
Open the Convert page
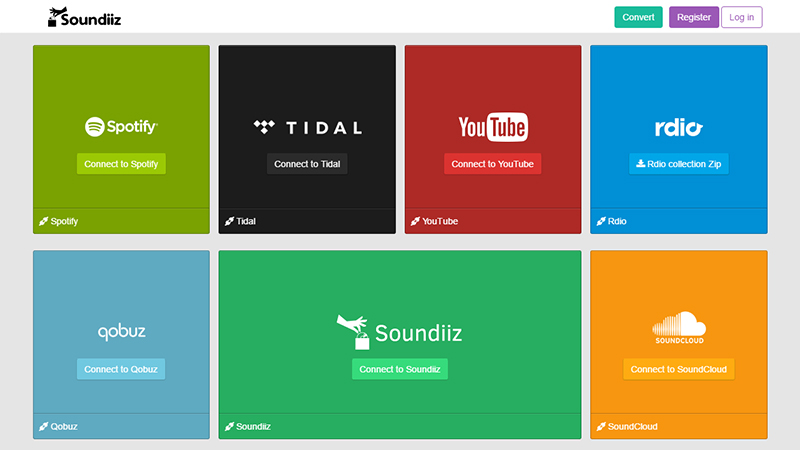pyautogui.click(x=638, y=17)
